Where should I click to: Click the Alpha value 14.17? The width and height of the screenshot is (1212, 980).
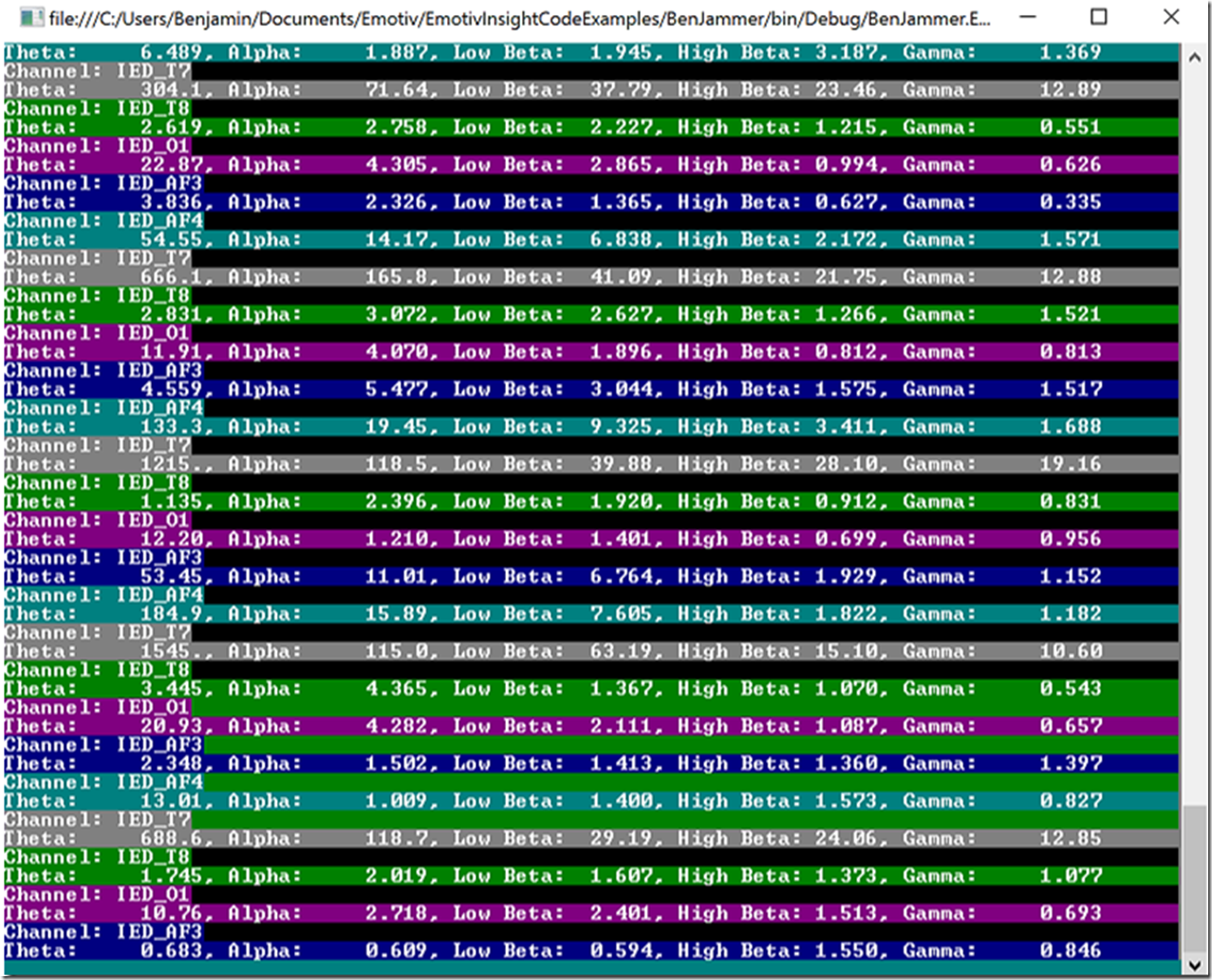(397, 240)
